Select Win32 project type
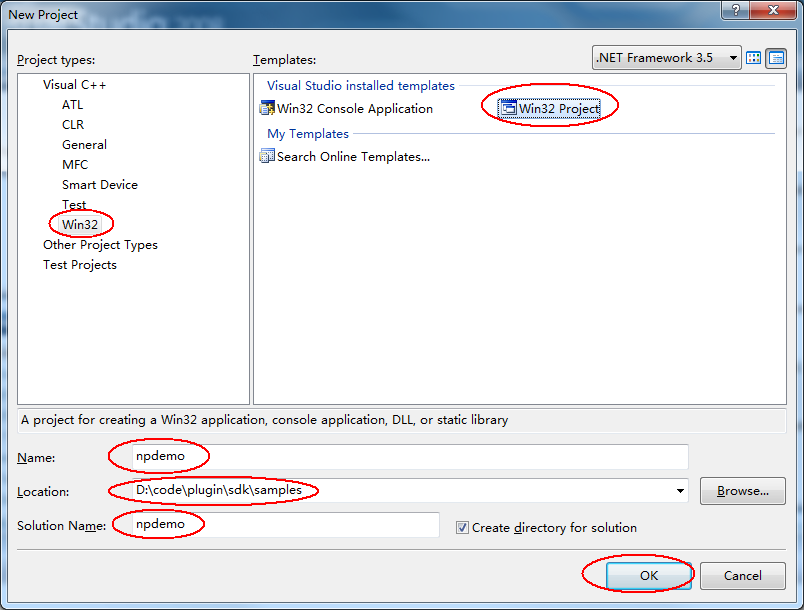 tap(80, 225)
